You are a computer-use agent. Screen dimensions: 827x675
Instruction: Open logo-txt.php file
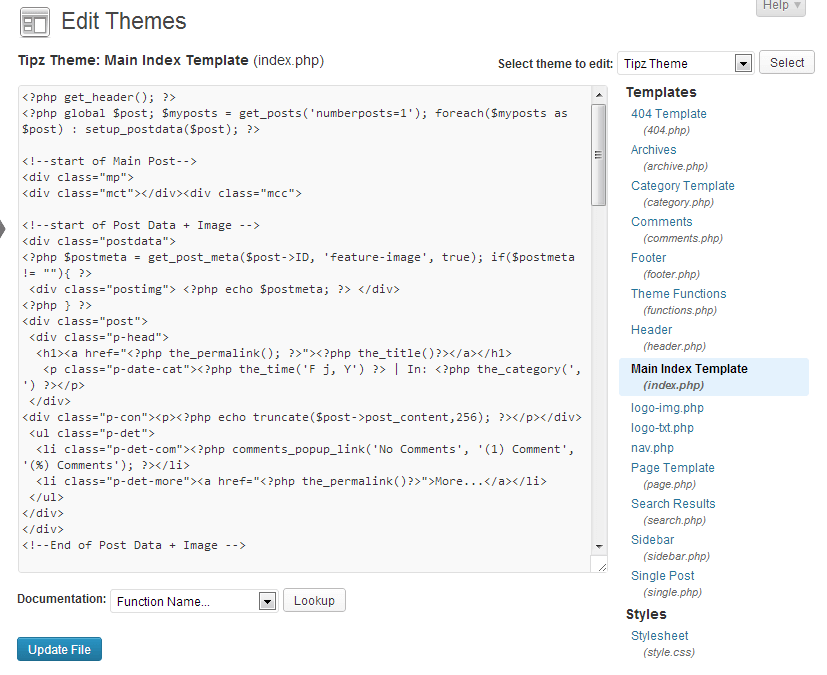pyautogui.click(x=662, y=428)
